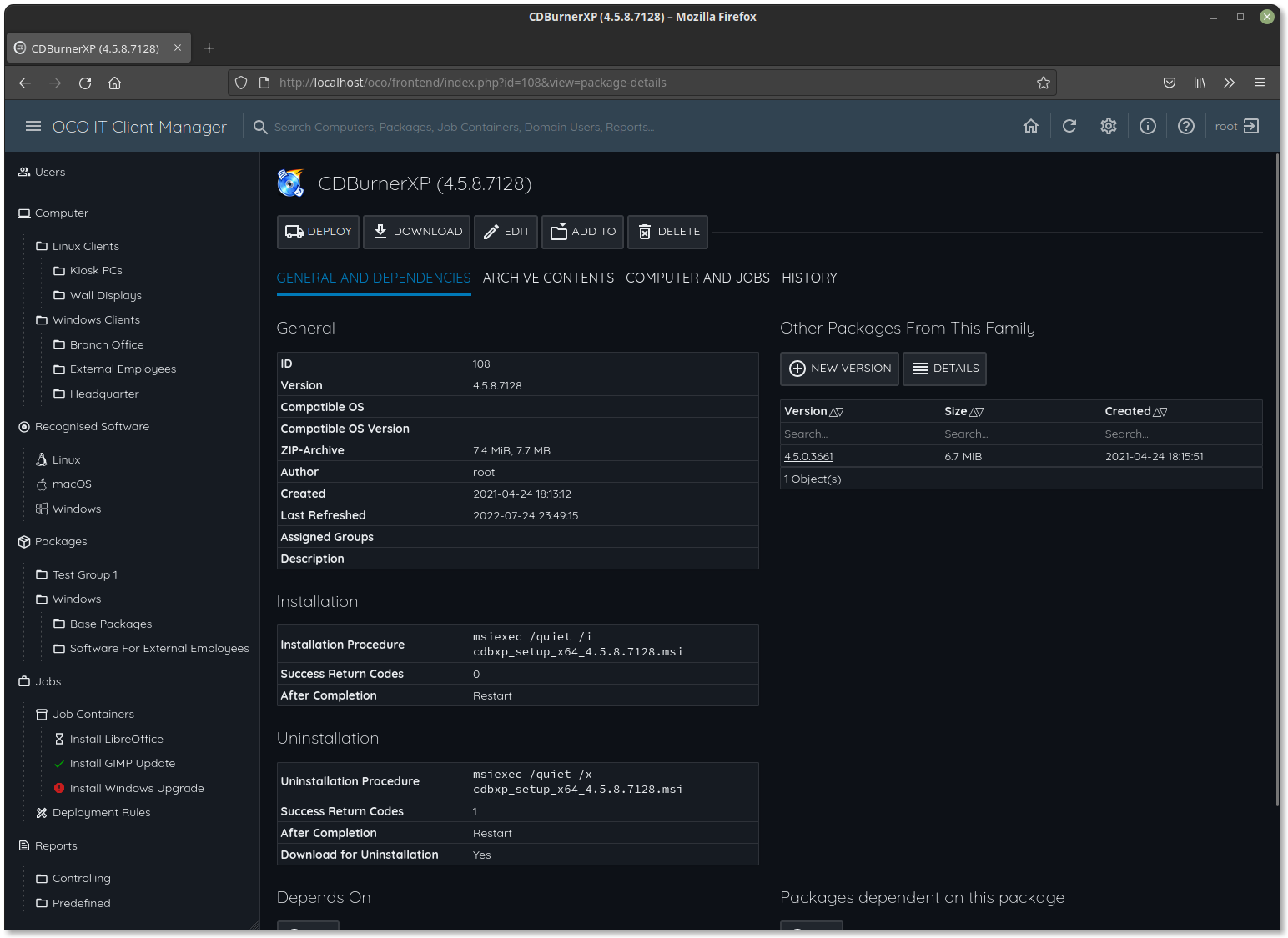Click New Version button
This screenshot has height=938, width=1288.
(x=839, y=369)
